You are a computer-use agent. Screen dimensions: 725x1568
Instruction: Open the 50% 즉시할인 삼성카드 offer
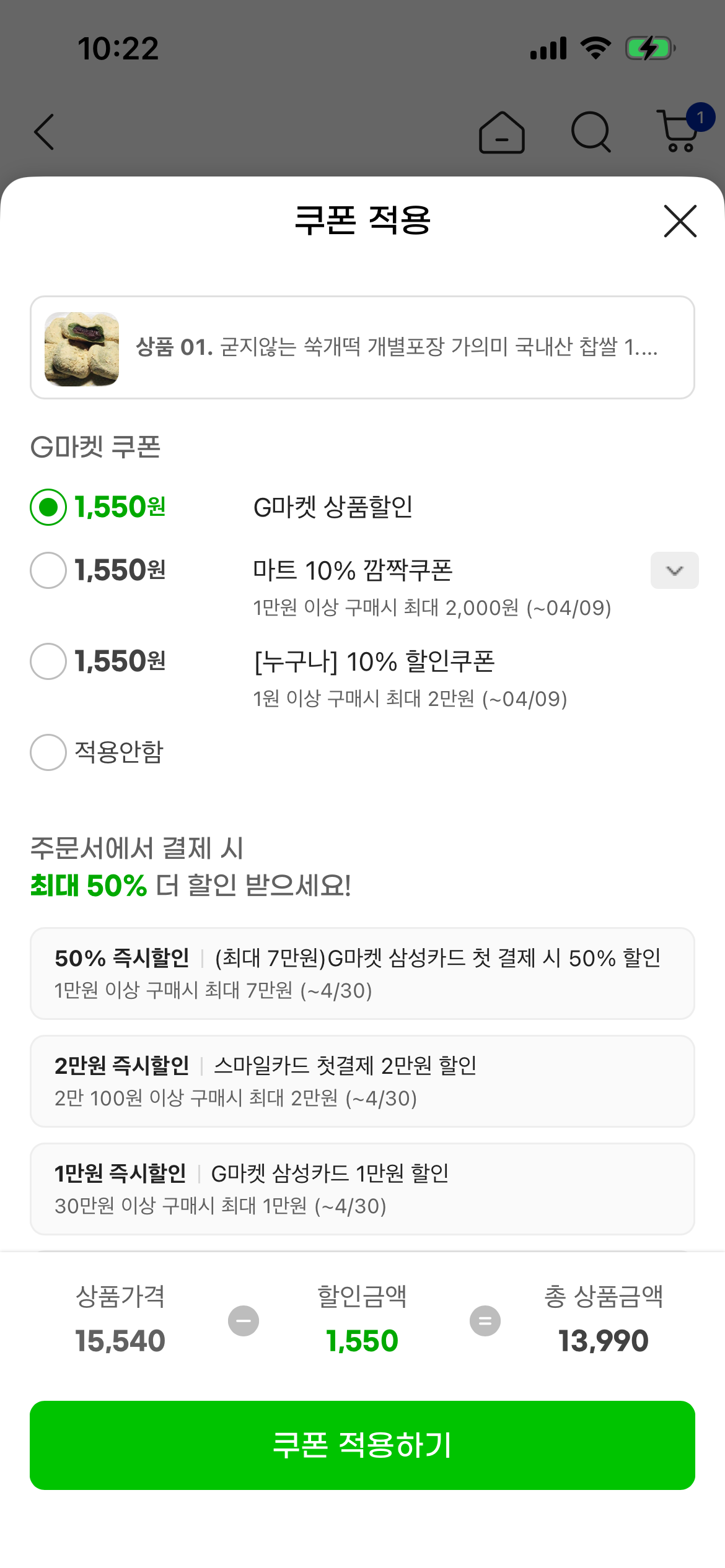tap(362, 973)
